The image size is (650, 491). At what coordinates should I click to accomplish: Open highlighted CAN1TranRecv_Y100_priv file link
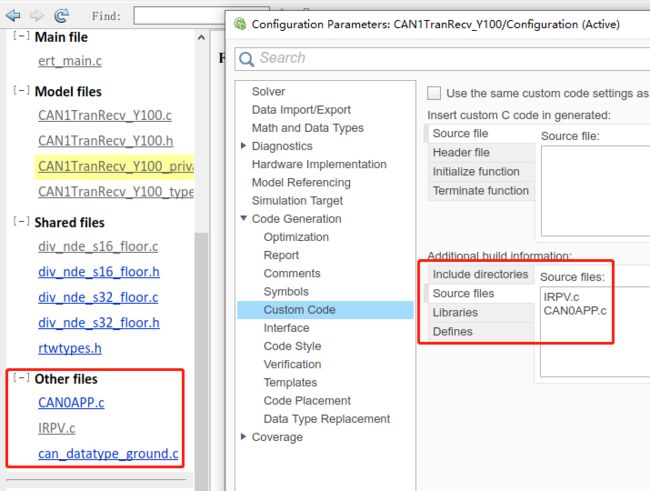click(116, 166)
